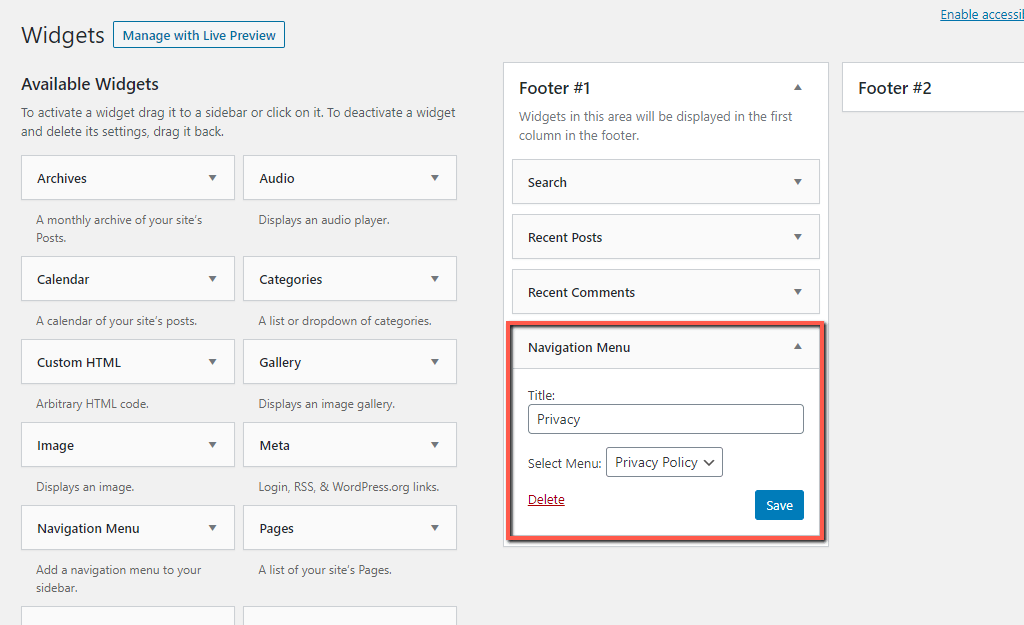
Task: Select the Gallery widget title
Action: tap(280, 362)
